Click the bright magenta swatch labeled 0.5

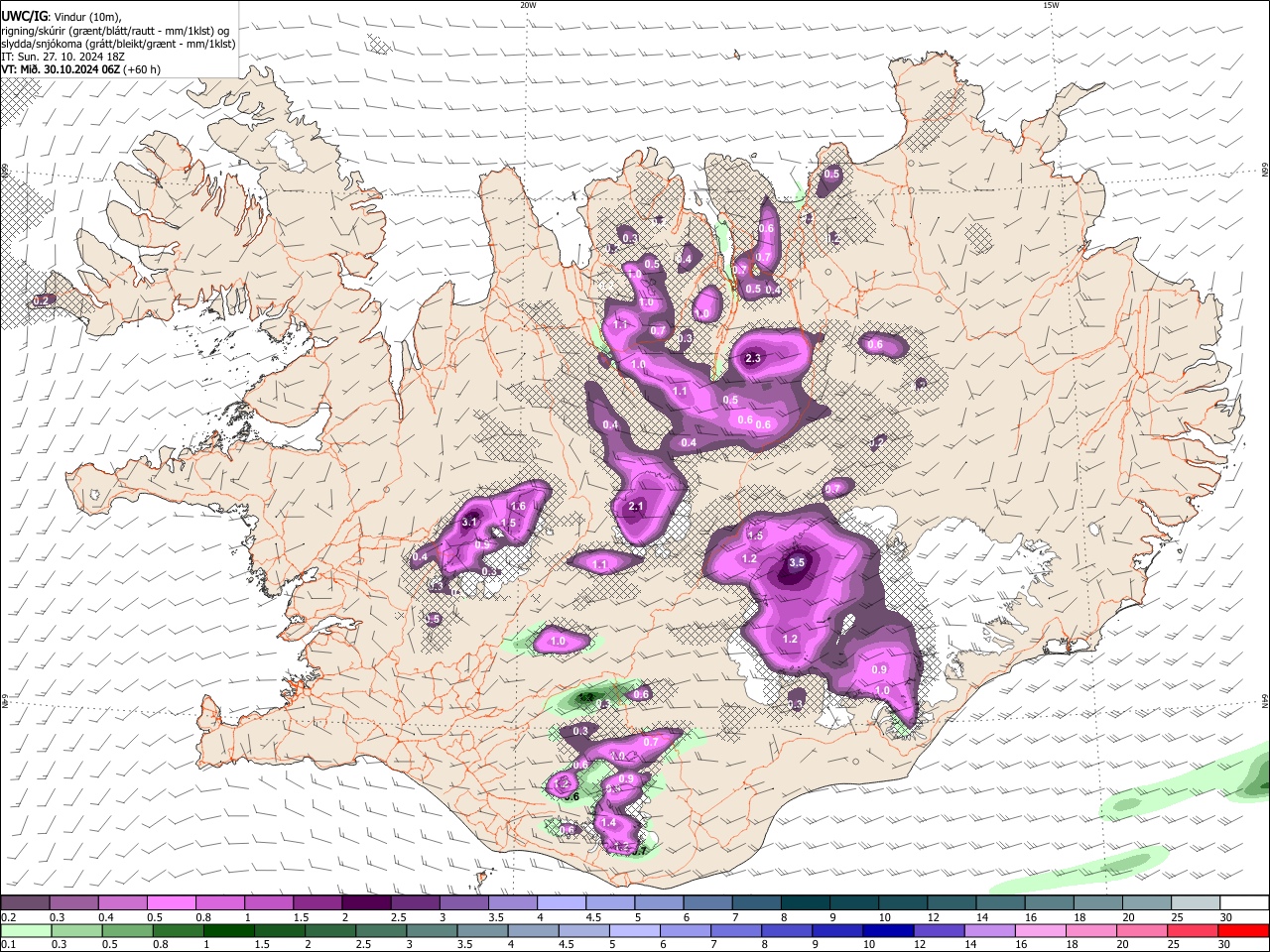pos(172,903)
